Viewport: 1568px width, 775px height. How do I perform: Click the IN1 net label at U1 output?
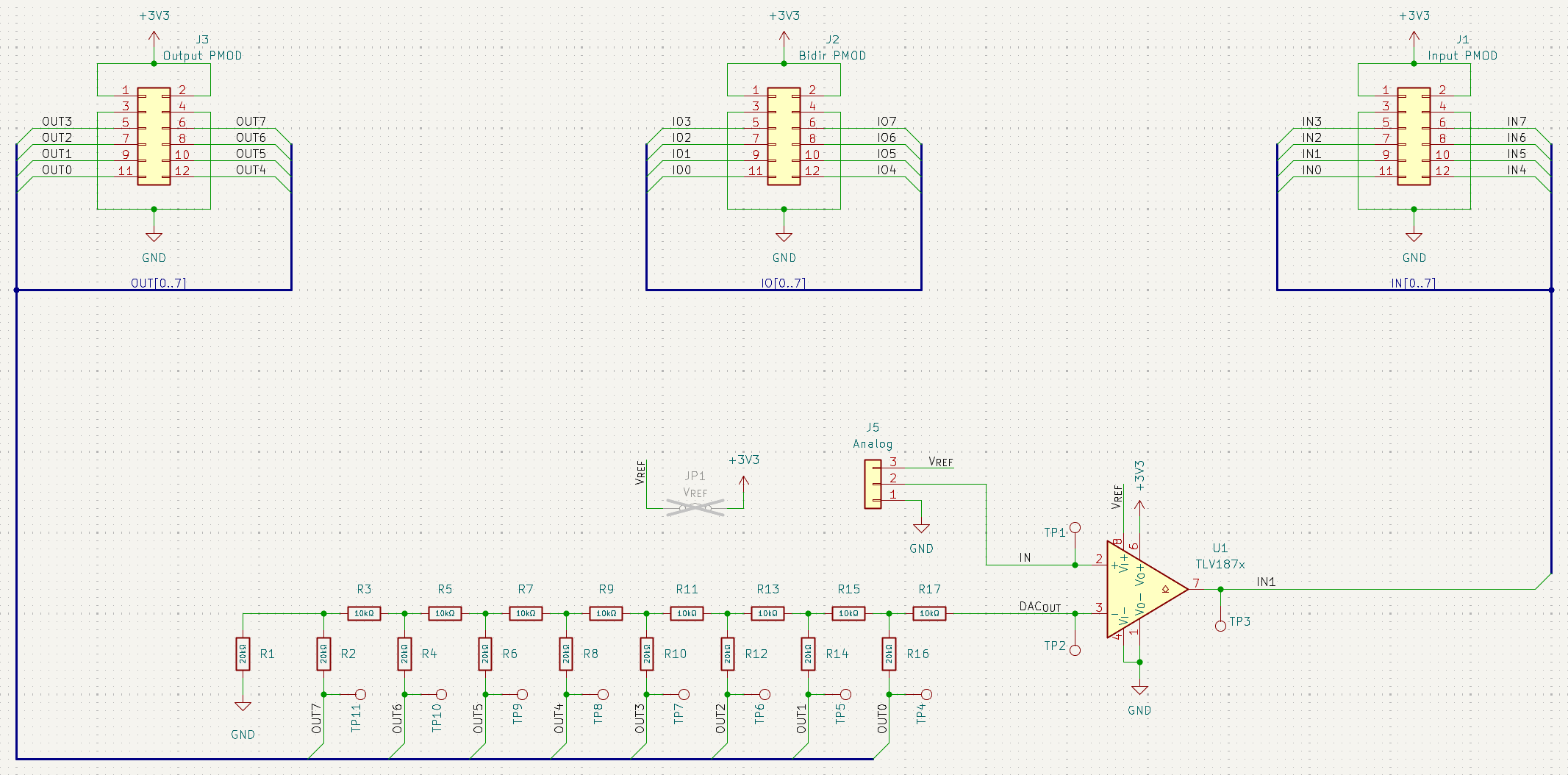coord(1266,582)
